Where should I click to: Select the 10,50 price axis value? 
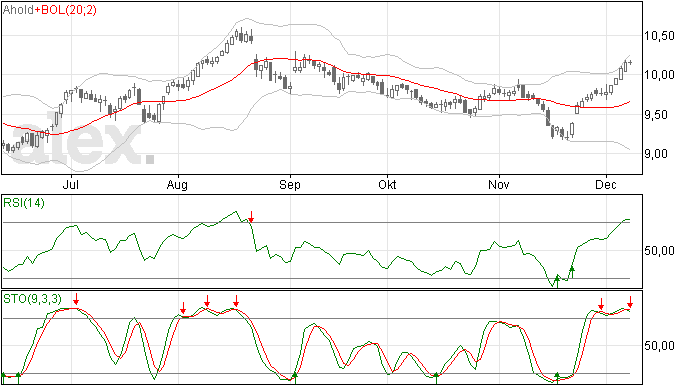[x=659, y=36]
